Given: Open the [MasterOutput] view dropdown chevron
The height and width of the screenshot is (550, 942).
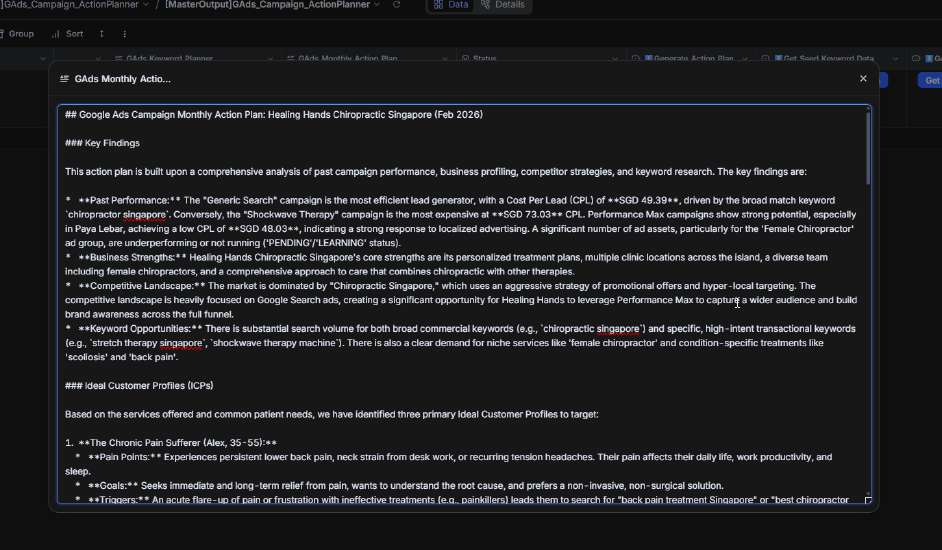Looking at the screenshot, I should (x=377, y=5).
